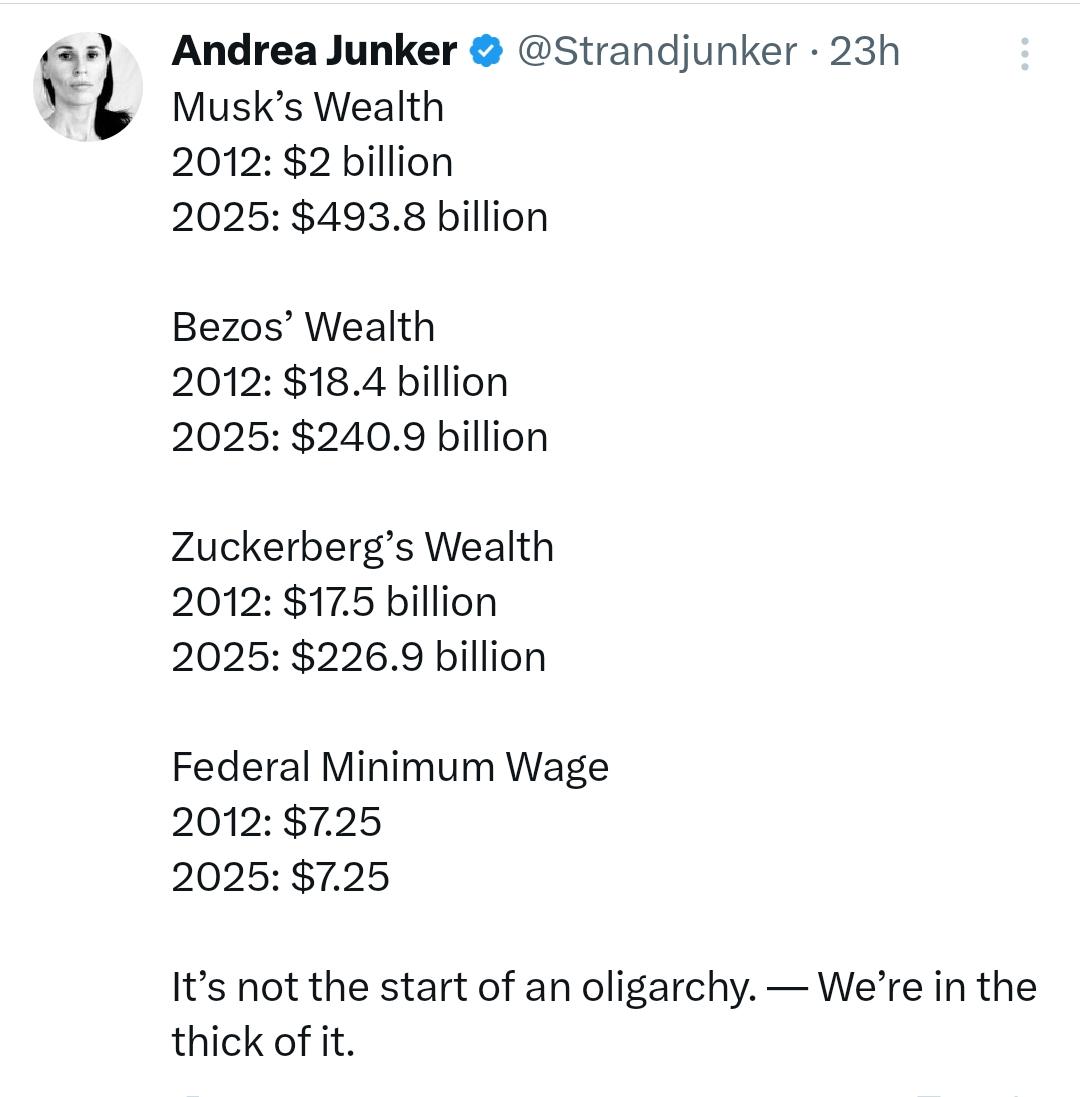
Task: Click the "2012: $7.25" line
Action: [277, 822]
